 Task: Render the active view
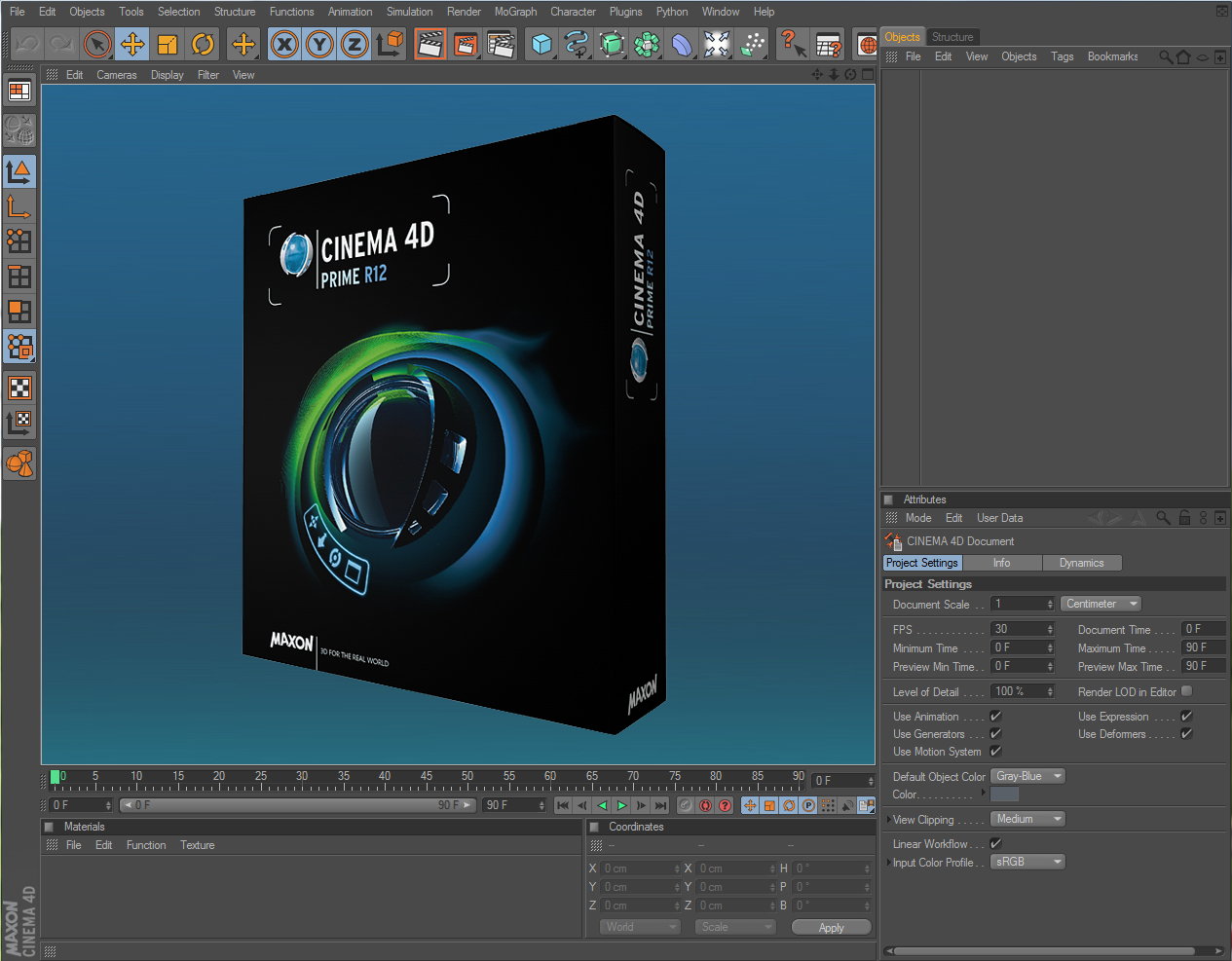430,44
